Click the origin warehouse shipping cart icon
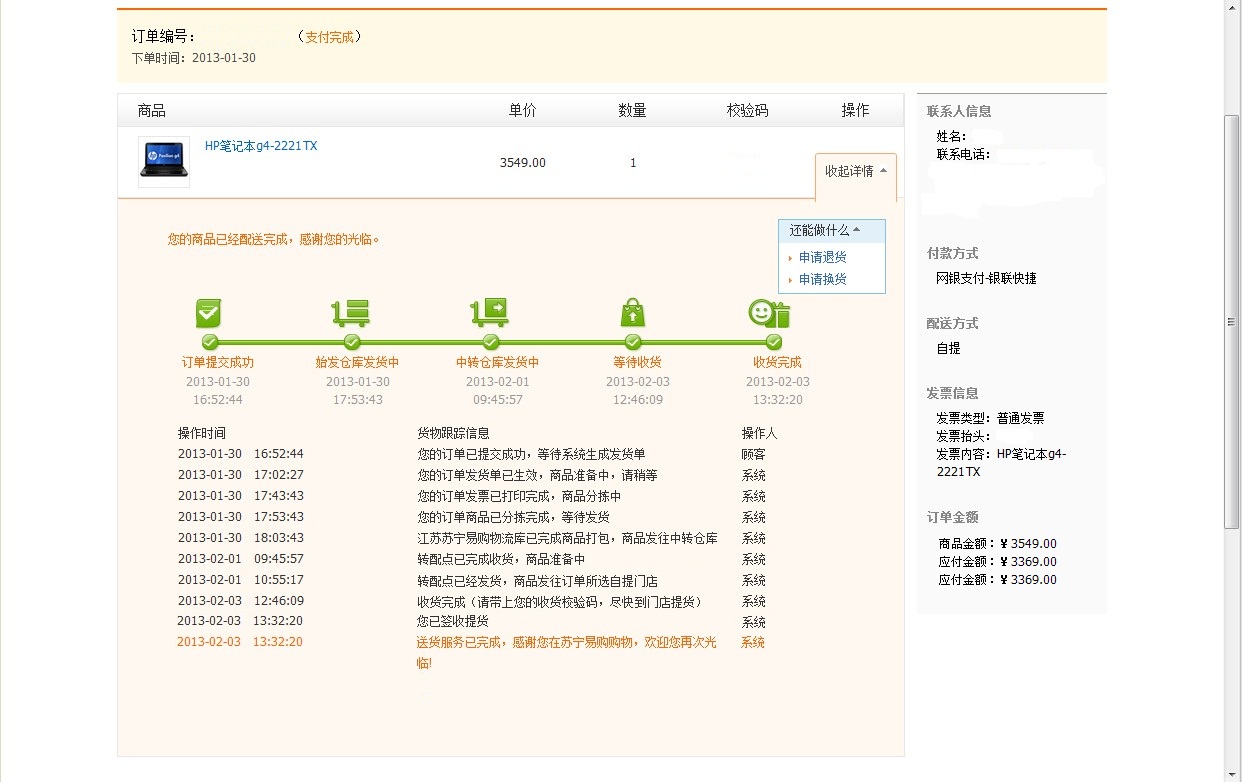Image resolution: width=1242 pixels, height=782 pixels. 351,313
